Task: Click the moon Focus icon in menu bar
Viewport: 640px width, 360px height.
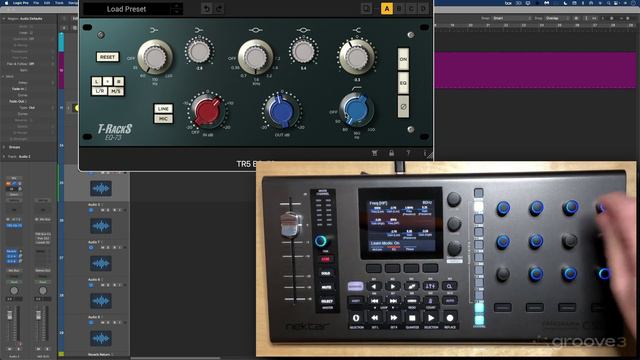Action: coord(565,2)
